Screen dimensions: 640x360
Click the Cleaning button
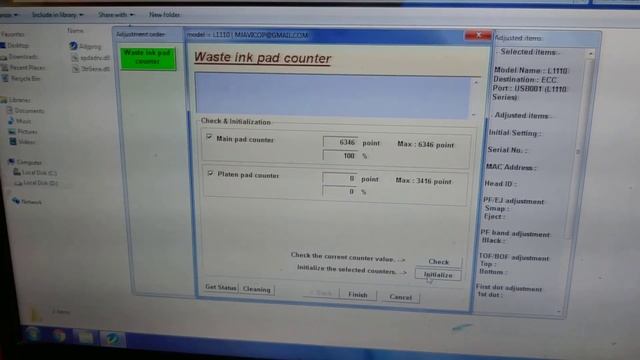coord(257,289)
